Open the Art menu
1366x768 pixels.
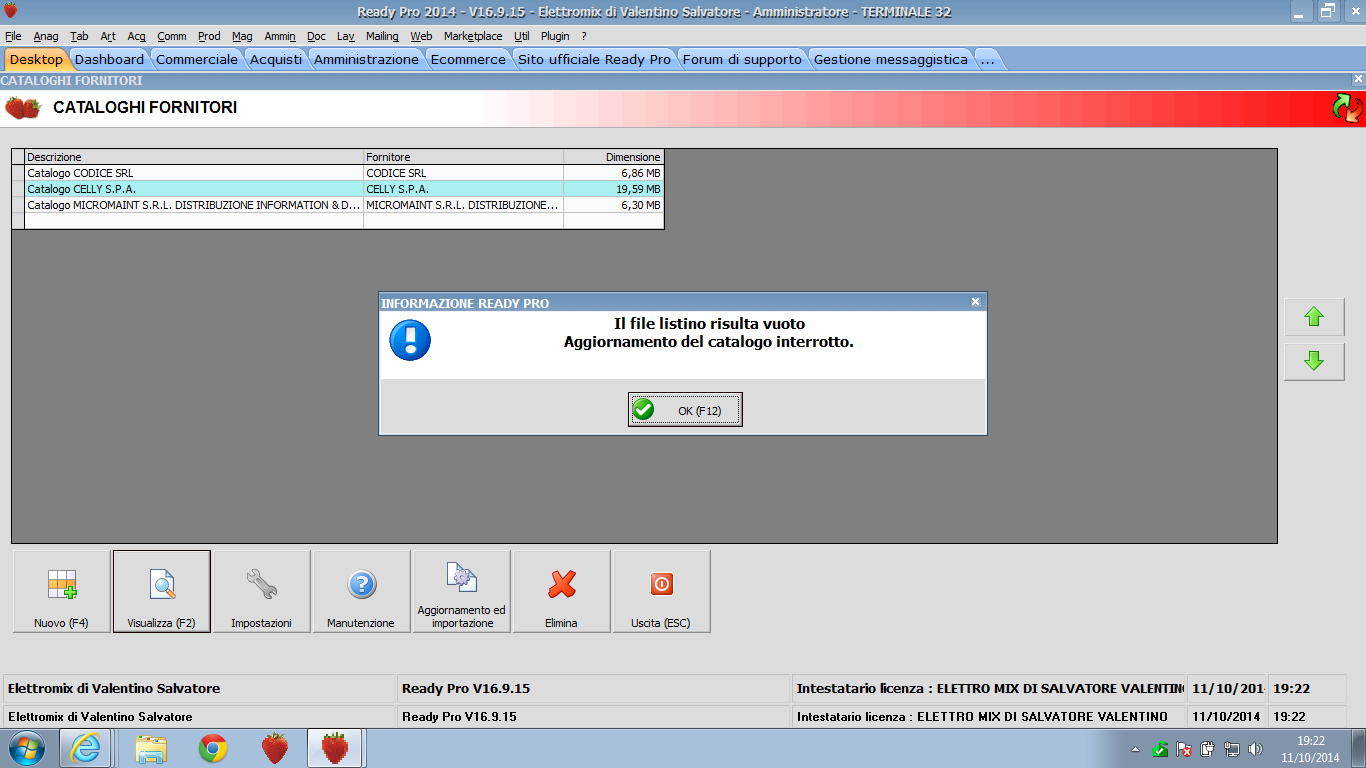tap(108, 36)
